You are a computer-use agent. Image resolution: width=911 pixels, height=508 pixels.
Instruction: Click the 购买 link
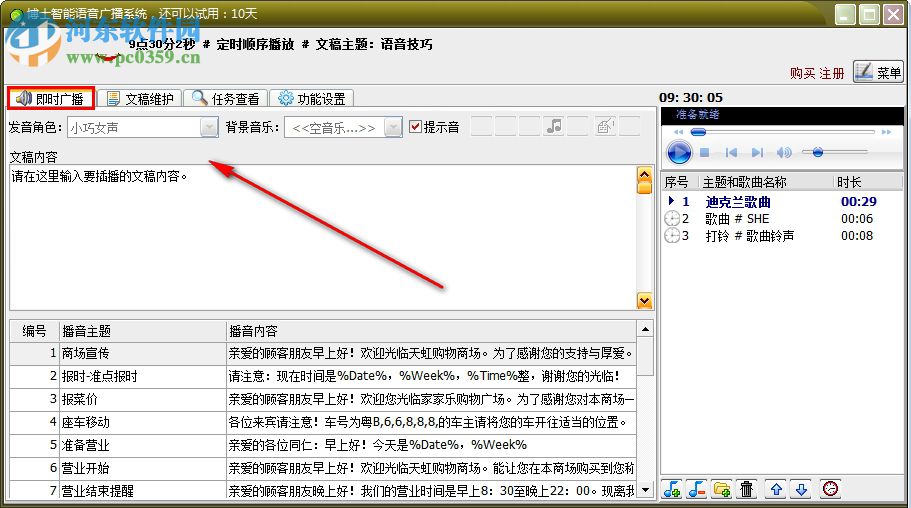tap(802, 73)
